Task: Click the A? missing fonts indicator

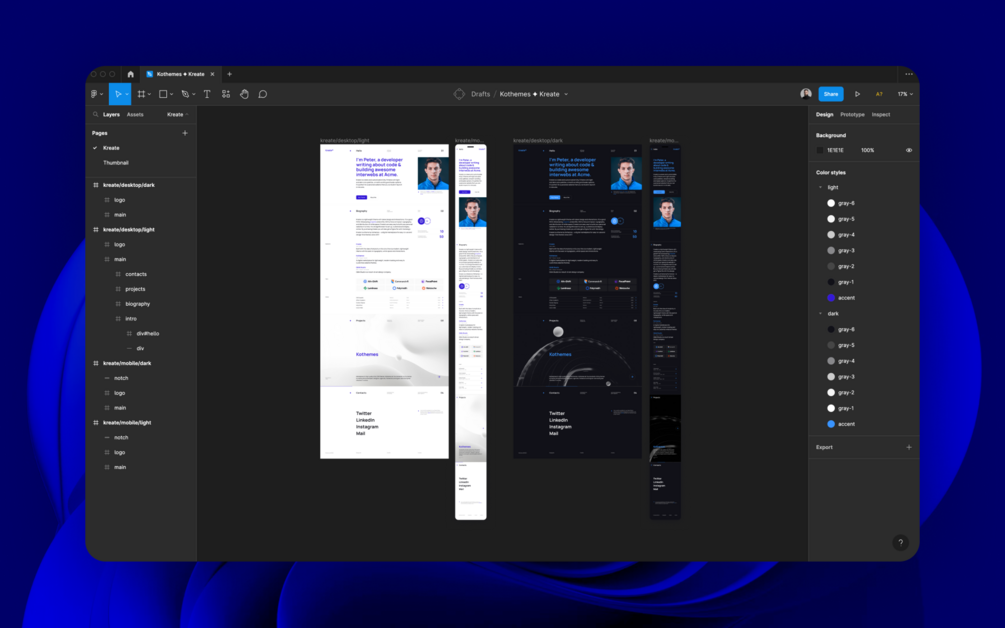Action: 879,94
